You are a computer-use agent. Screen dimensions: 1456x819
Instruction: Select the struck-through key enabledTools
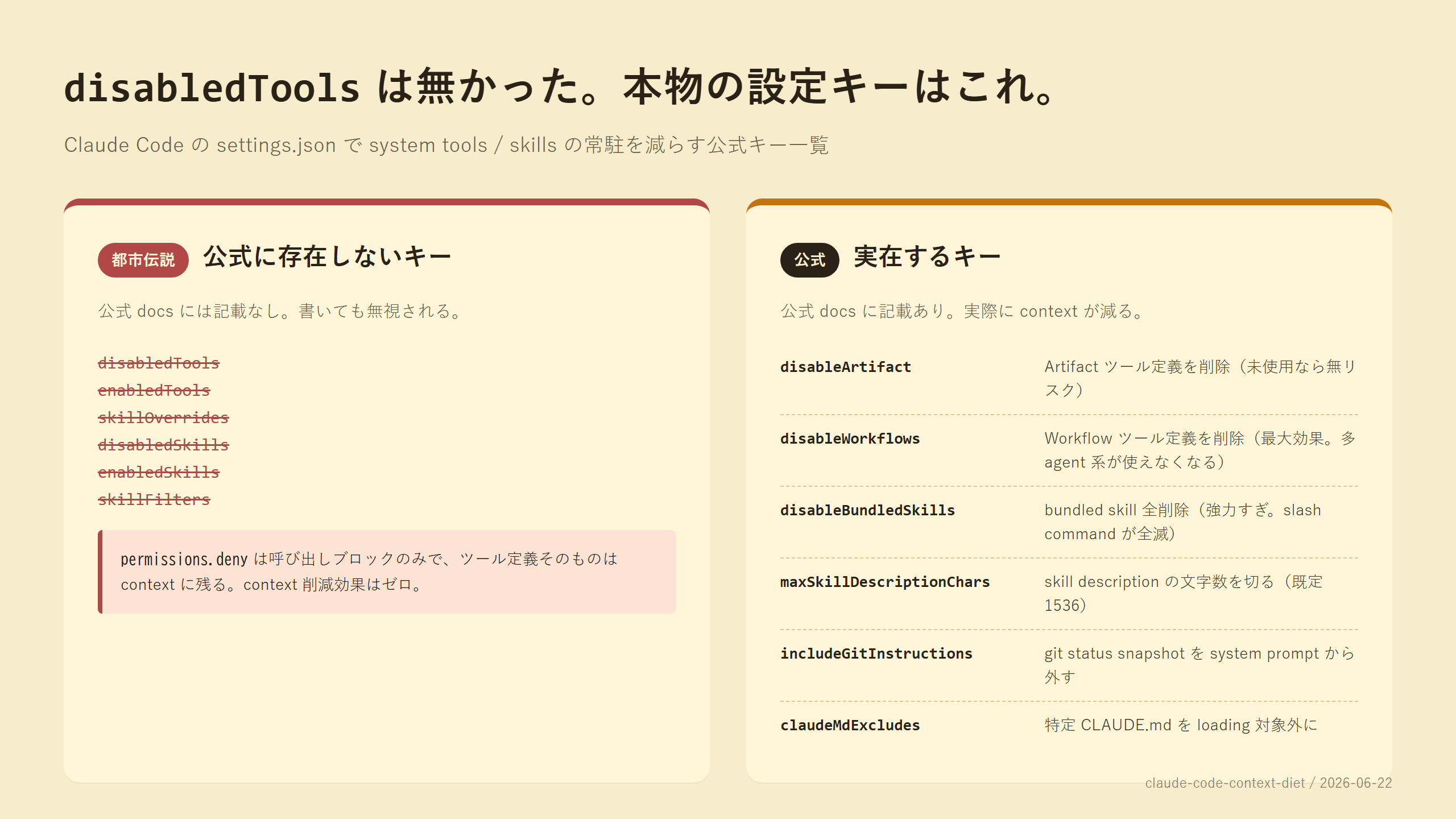(x=154, y=390)
